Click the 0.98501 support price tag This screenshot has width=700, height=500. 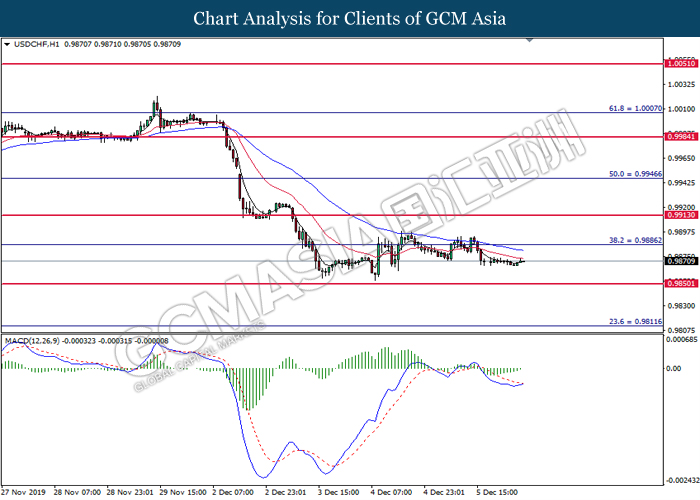(680, 283)
